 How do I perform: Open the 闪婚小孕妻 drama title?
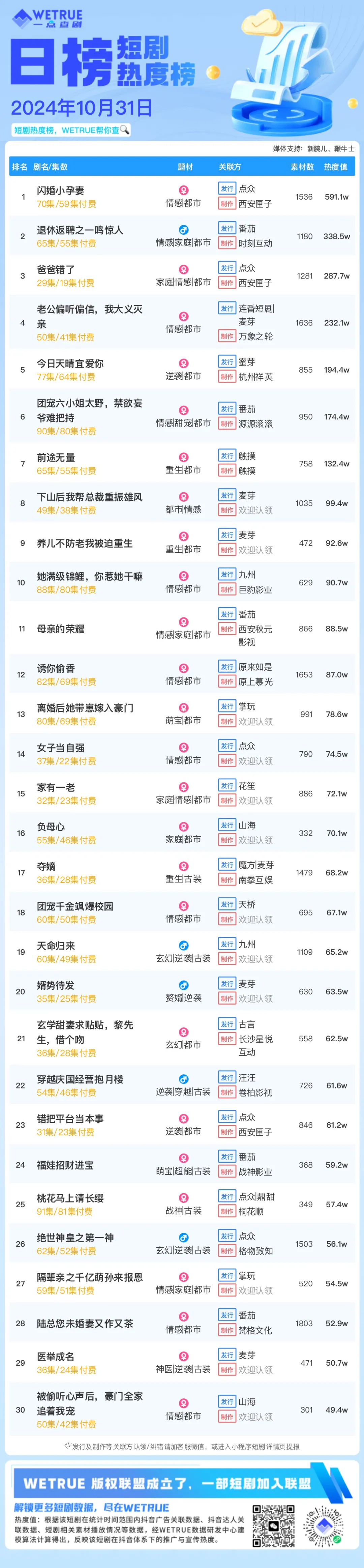(x=60, y=191)
